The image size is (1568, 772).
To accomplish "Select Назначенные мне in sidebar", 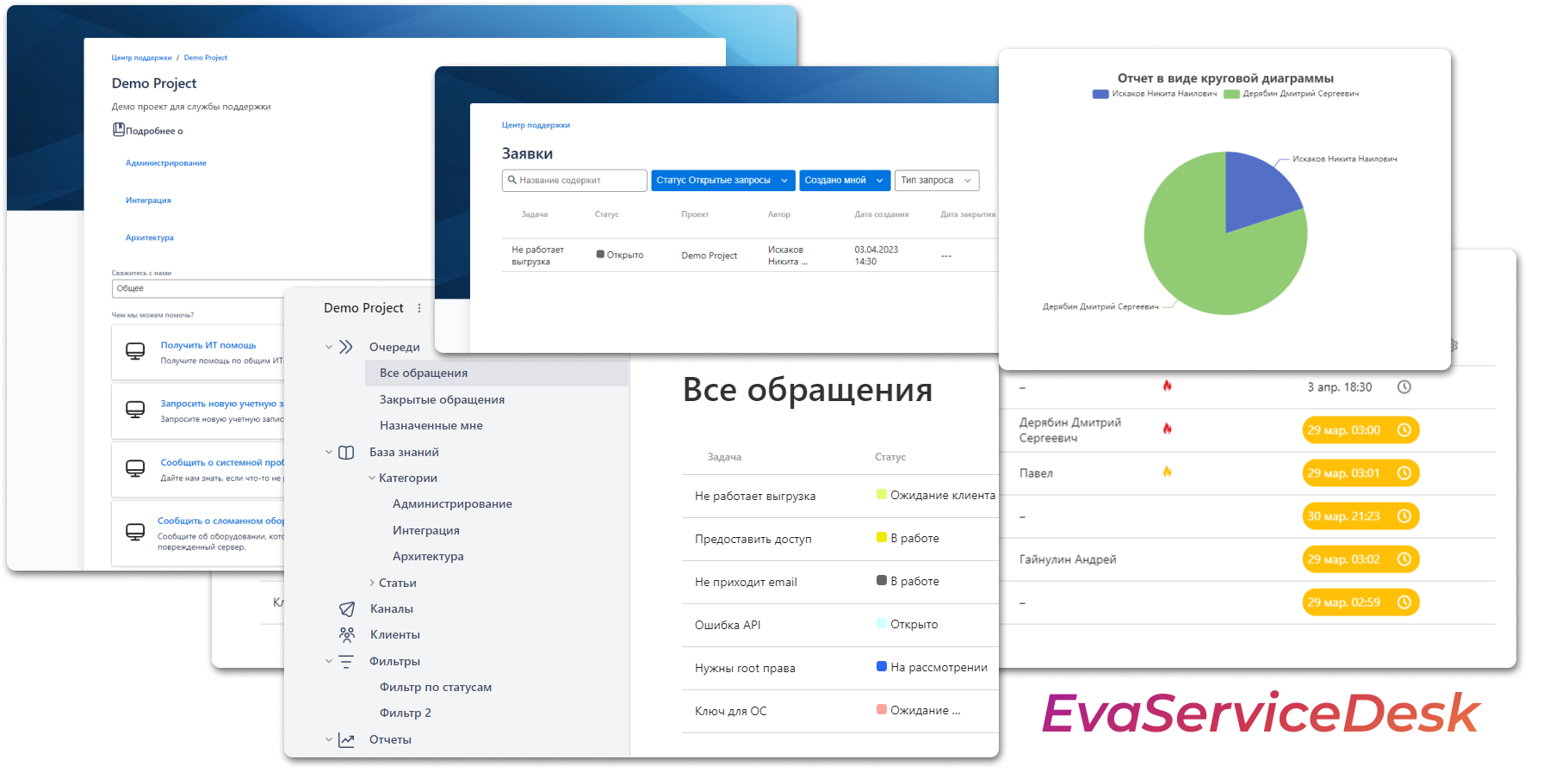I will (x=431, y=425).
